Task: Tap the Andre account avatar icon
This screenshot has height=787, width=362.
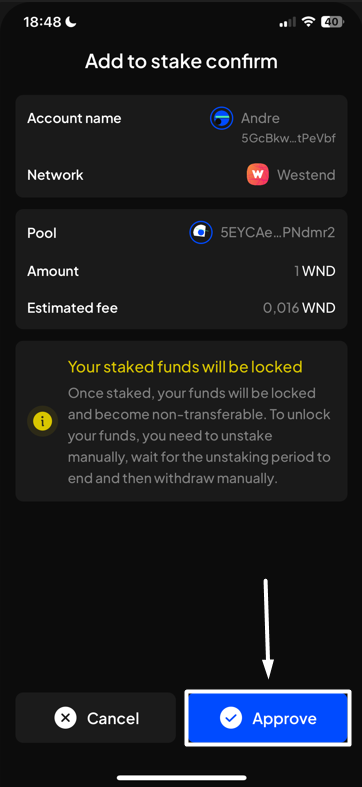Action: (x=221, y=118)
